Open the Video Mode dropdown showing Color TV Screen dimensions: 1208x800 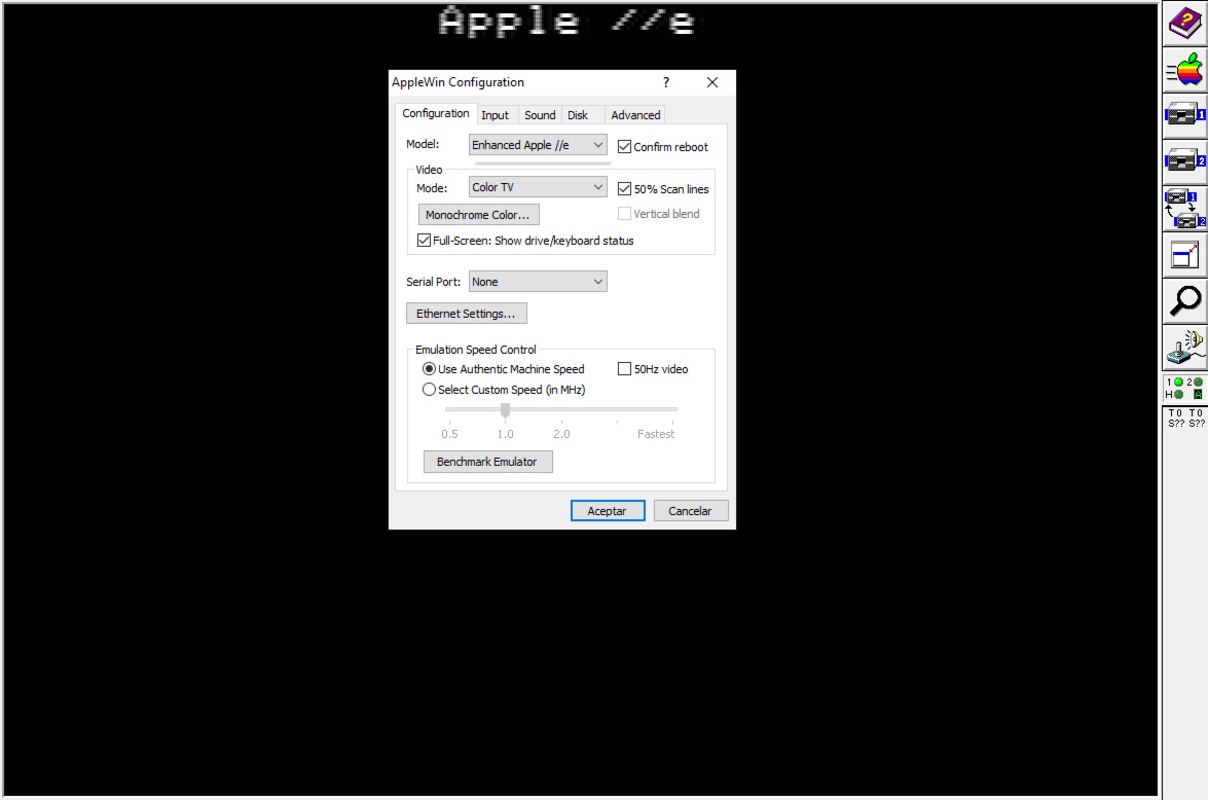(x=538, y=187)
